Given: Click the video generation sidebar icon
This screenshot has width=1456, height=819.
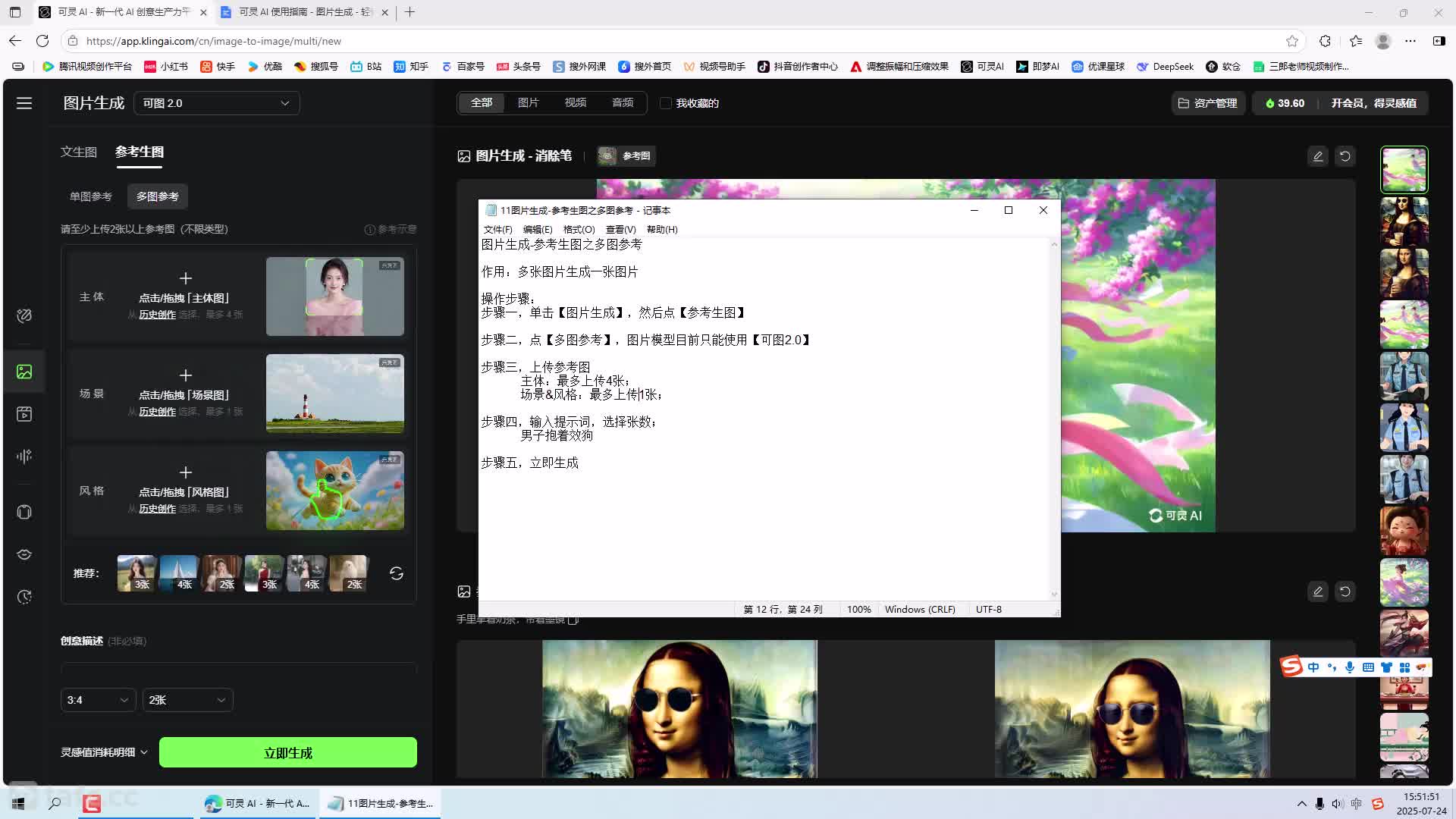Looking at the screenshot, I should (x=24, y=414).
